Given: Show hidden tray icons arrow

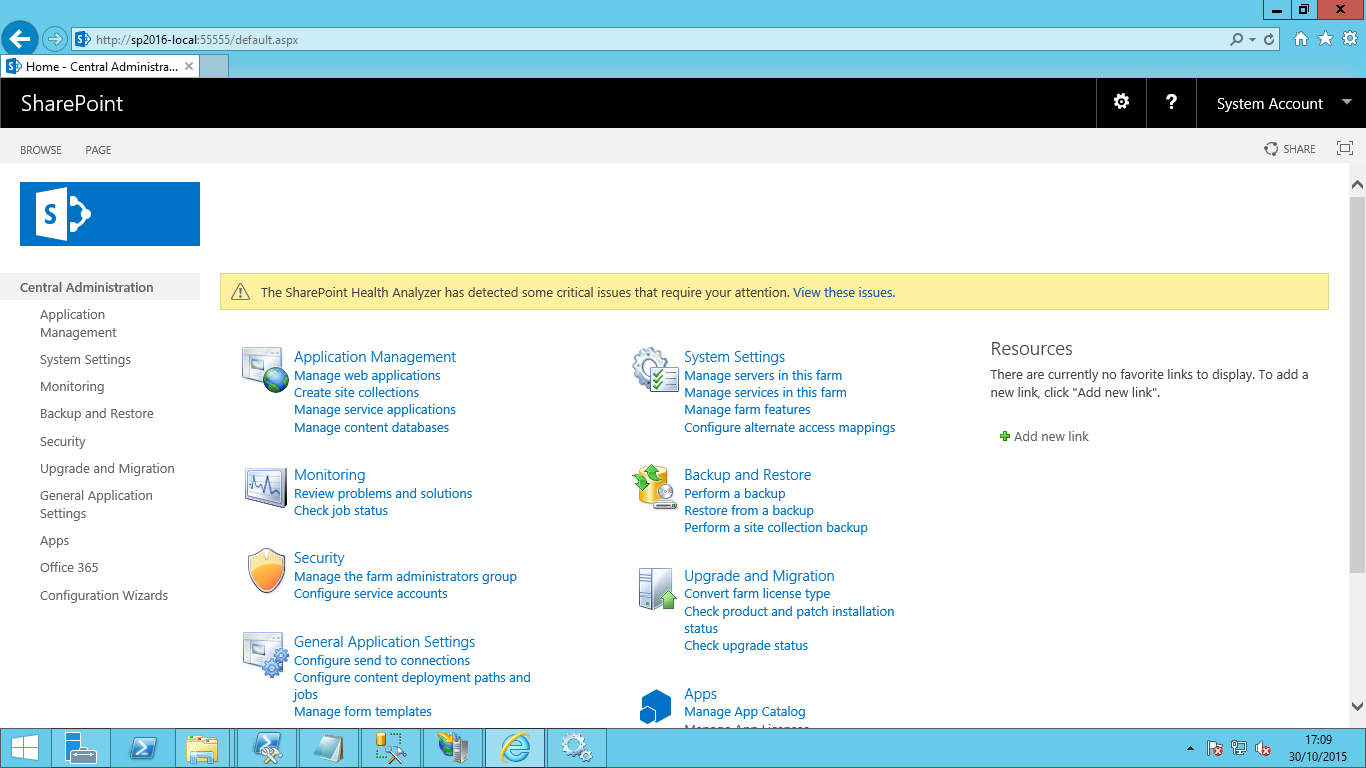Looking at the screenshot, I should pos(1190,748).
